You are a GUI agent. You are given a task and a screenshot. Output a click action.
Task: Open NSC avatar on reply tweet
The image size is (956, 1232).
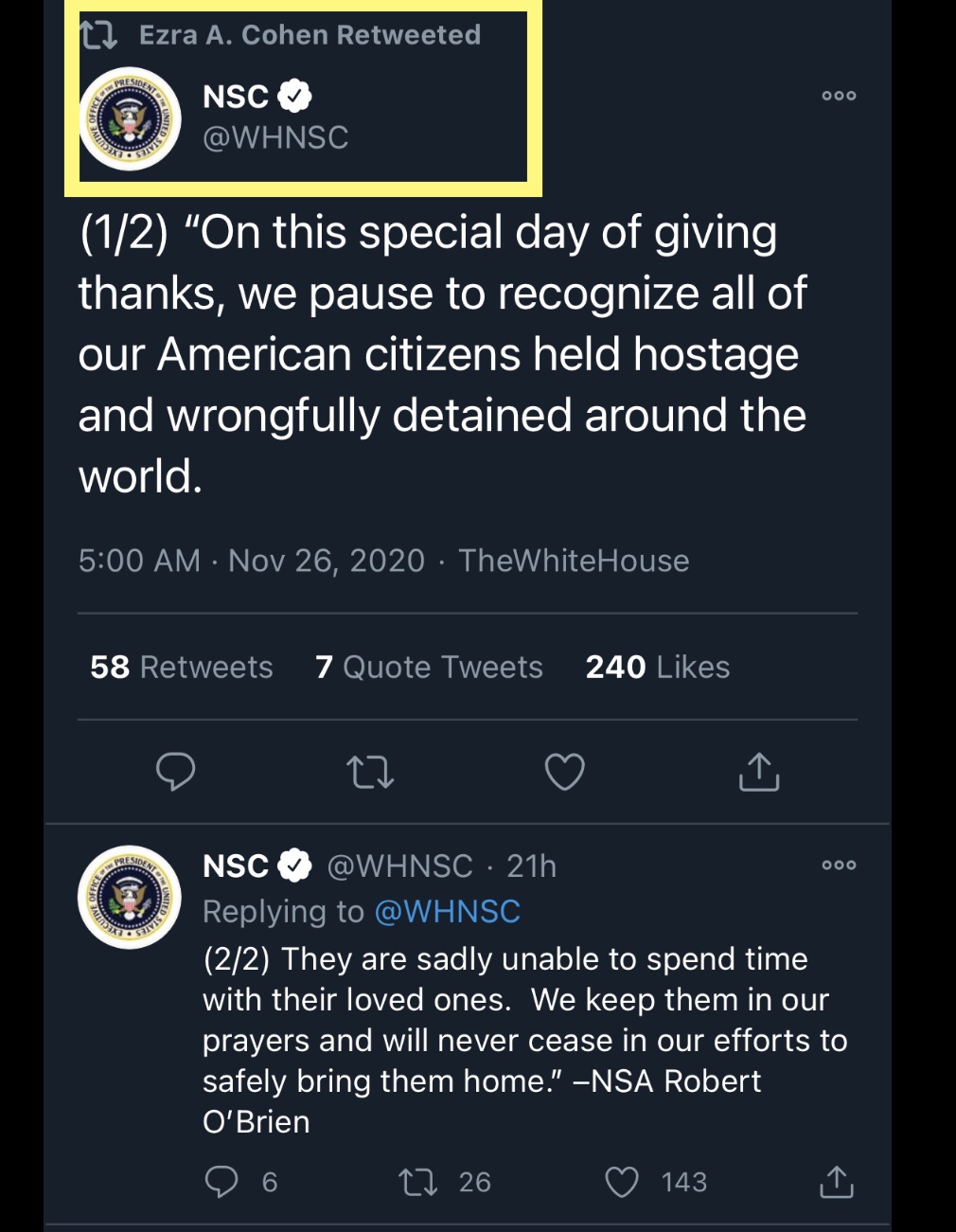(x=130, y=897)
